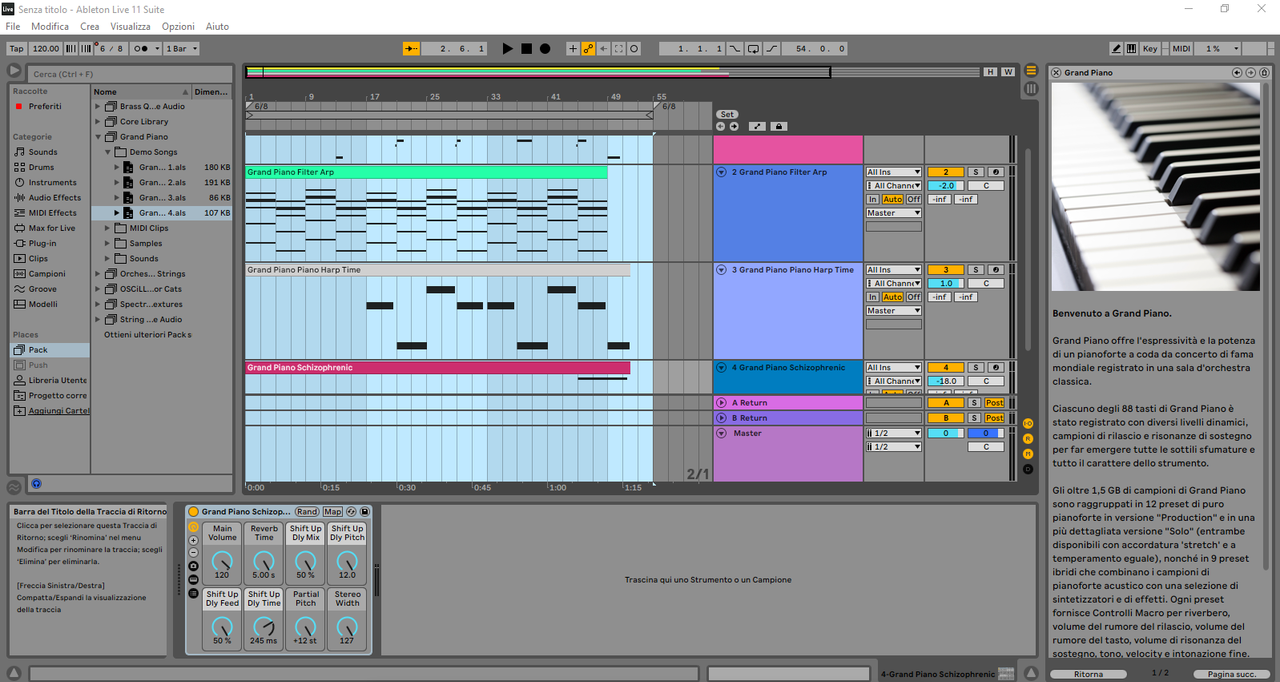Toggle track 4 activator button
The width and height of the screenshot is (1280, 682).
pos(945,368)
